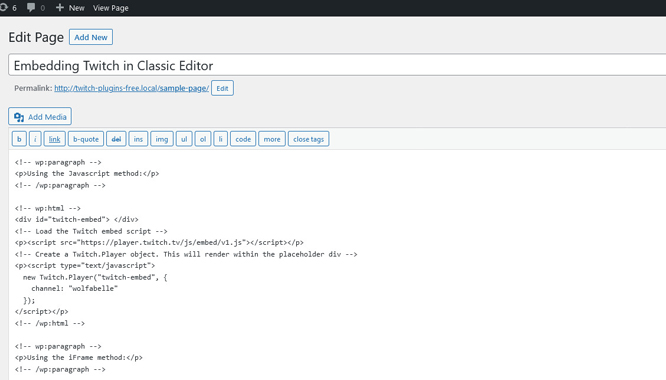Click Edit next to the permalink
This screenshot has height=380, width=666.
click(222, 88)
